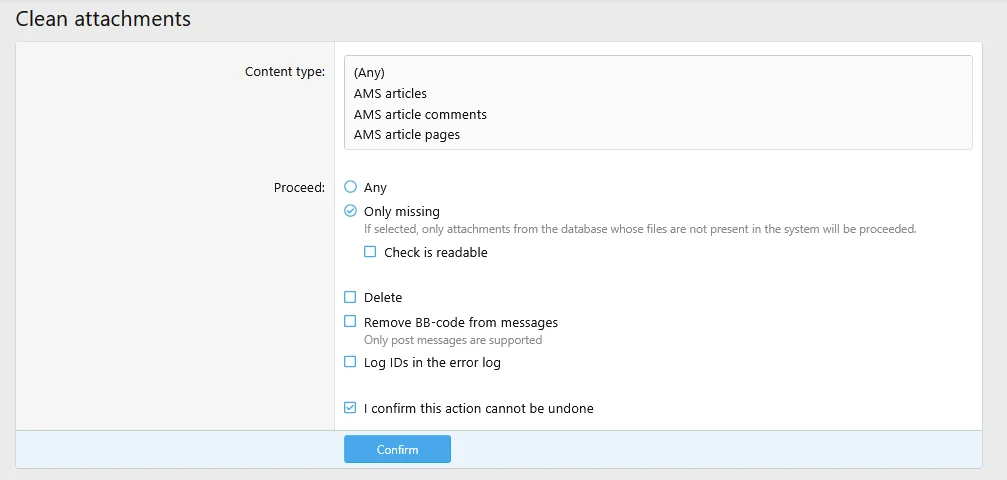Choose "AMS articles" in the Content type list
The height and width of the screenshot is (480, 1007).
(x=390, y=93)
